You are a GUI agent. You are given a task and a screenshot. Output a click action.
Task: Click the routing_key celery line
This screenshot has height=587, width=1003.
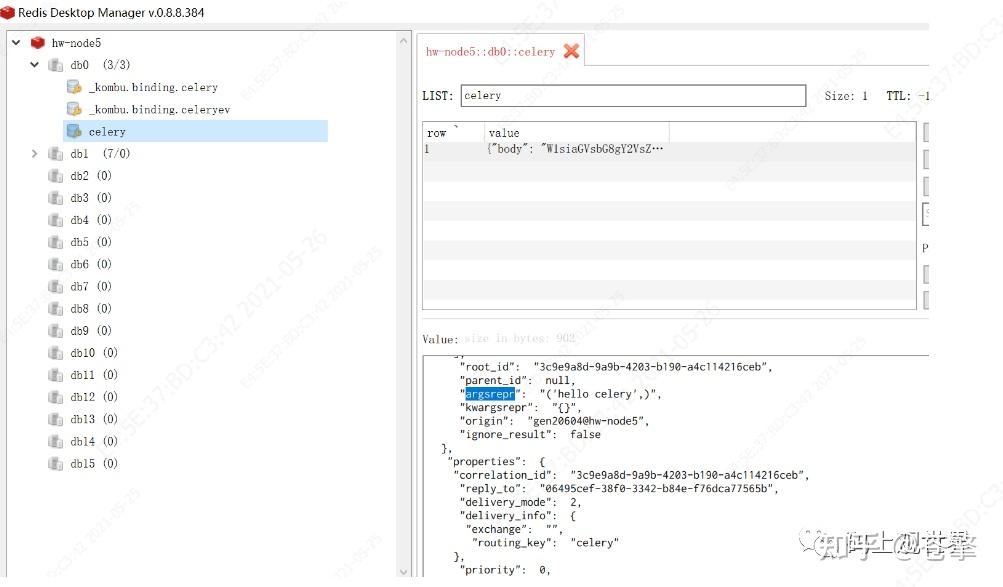pyautogui.click(x=545, y=543)
